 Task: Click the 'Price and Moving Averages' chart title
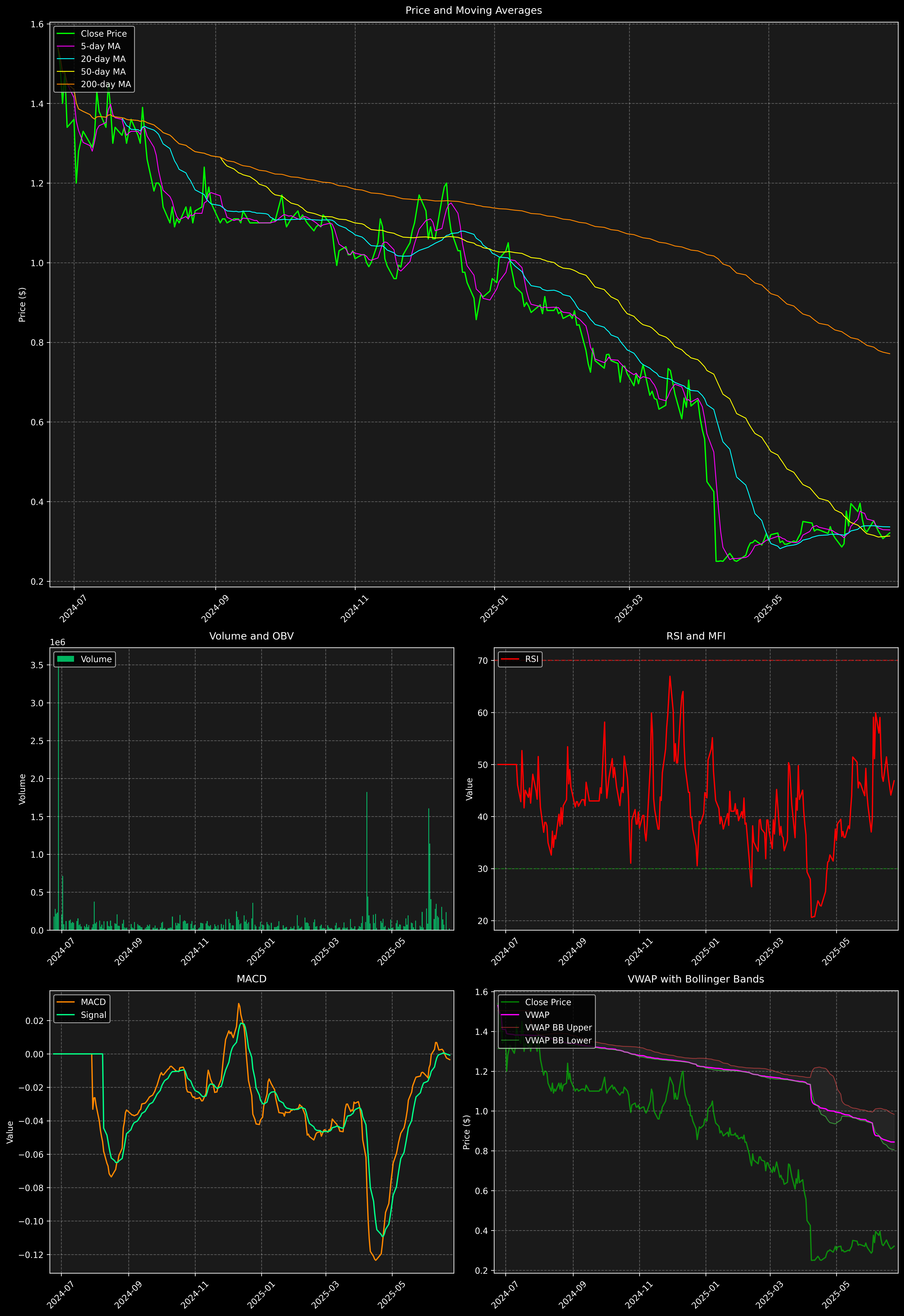point(473,10)
